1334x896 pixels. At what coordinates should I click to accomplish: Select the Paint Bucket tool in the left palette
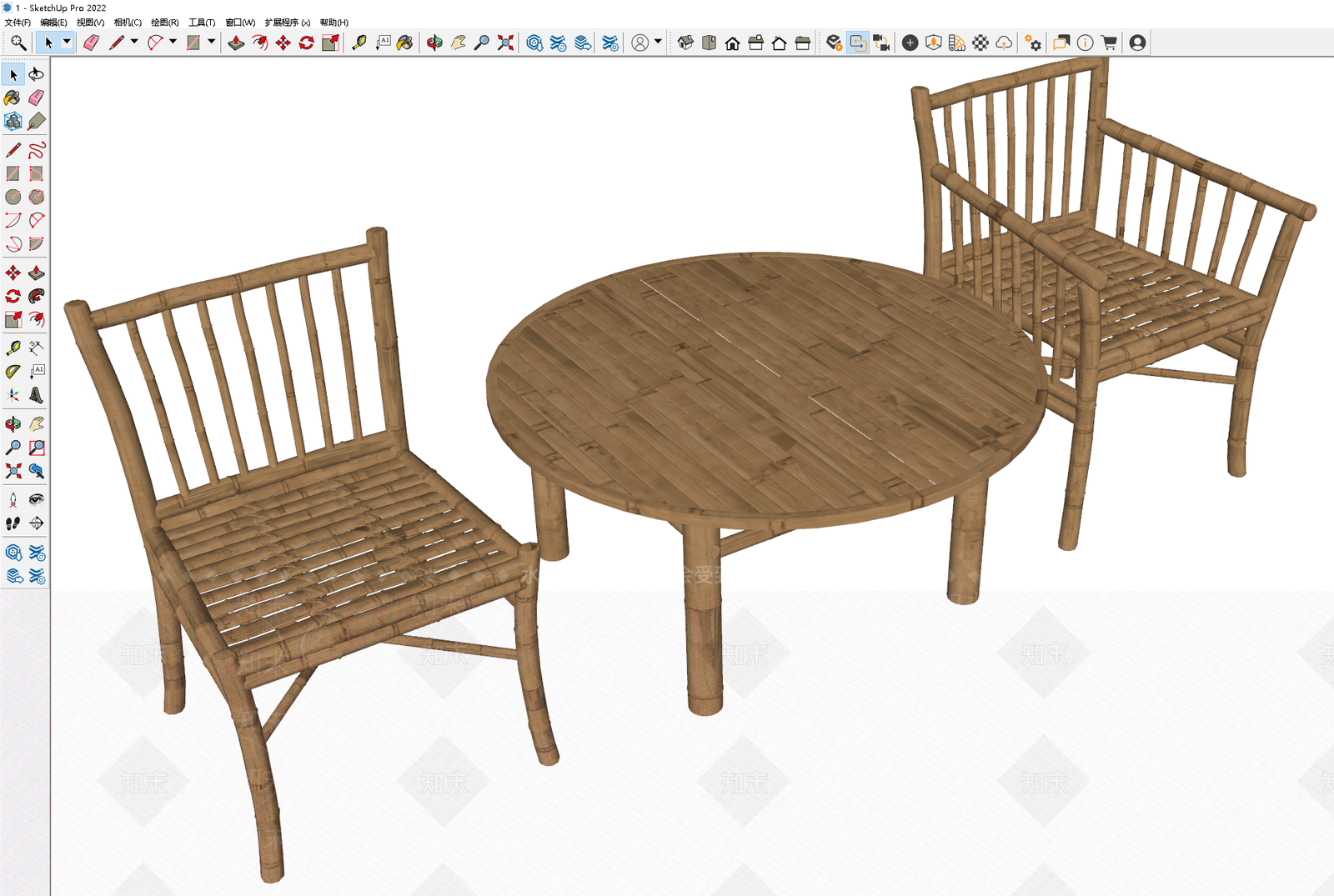pos(13,98)
